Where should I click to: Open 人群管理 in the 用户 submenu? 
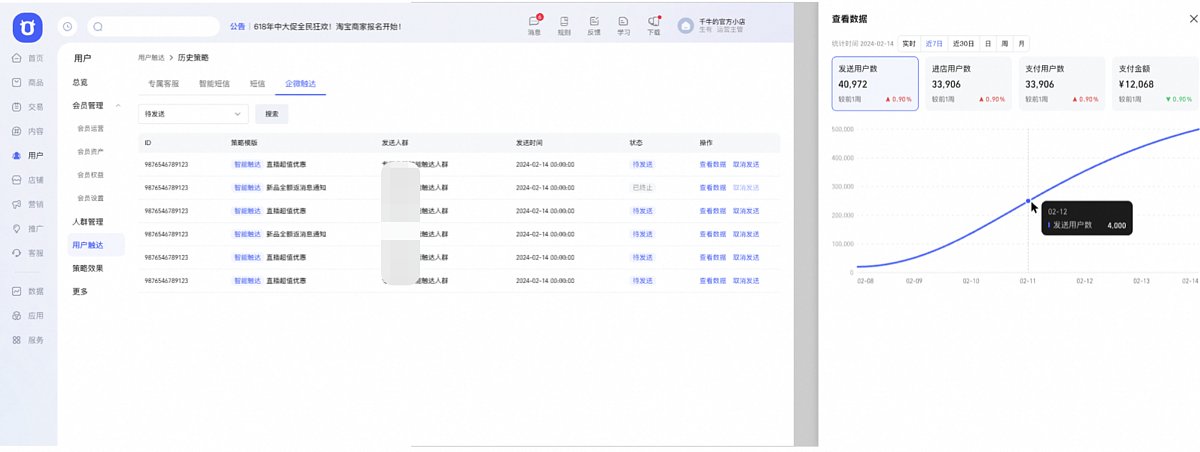pyautogui.click(x=88, y=221)
